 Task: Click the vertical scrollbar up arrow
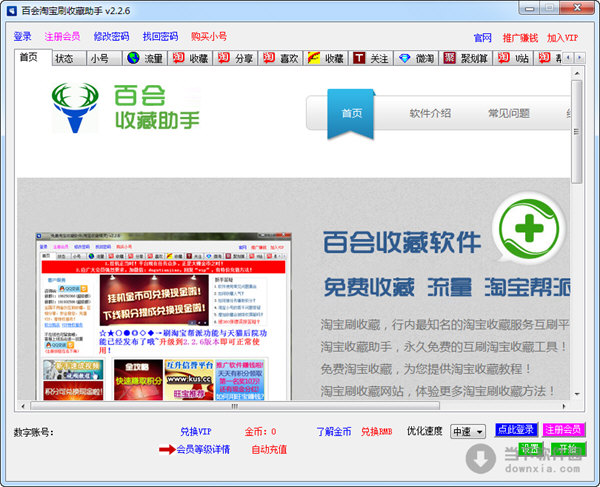point(577,73)
